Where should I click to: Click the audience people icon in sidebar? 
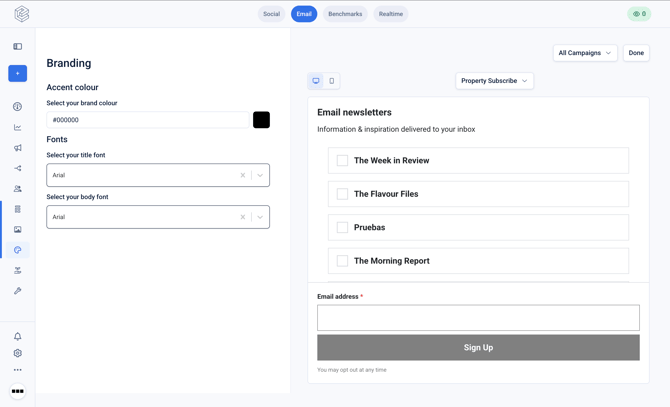[18, 188]
